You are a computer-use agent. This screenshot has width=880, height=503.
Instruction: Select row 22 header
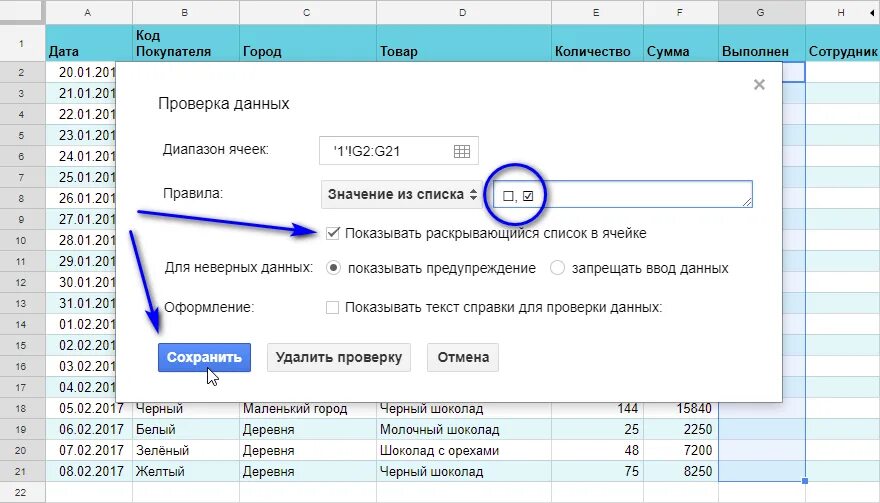pos(22,492)
